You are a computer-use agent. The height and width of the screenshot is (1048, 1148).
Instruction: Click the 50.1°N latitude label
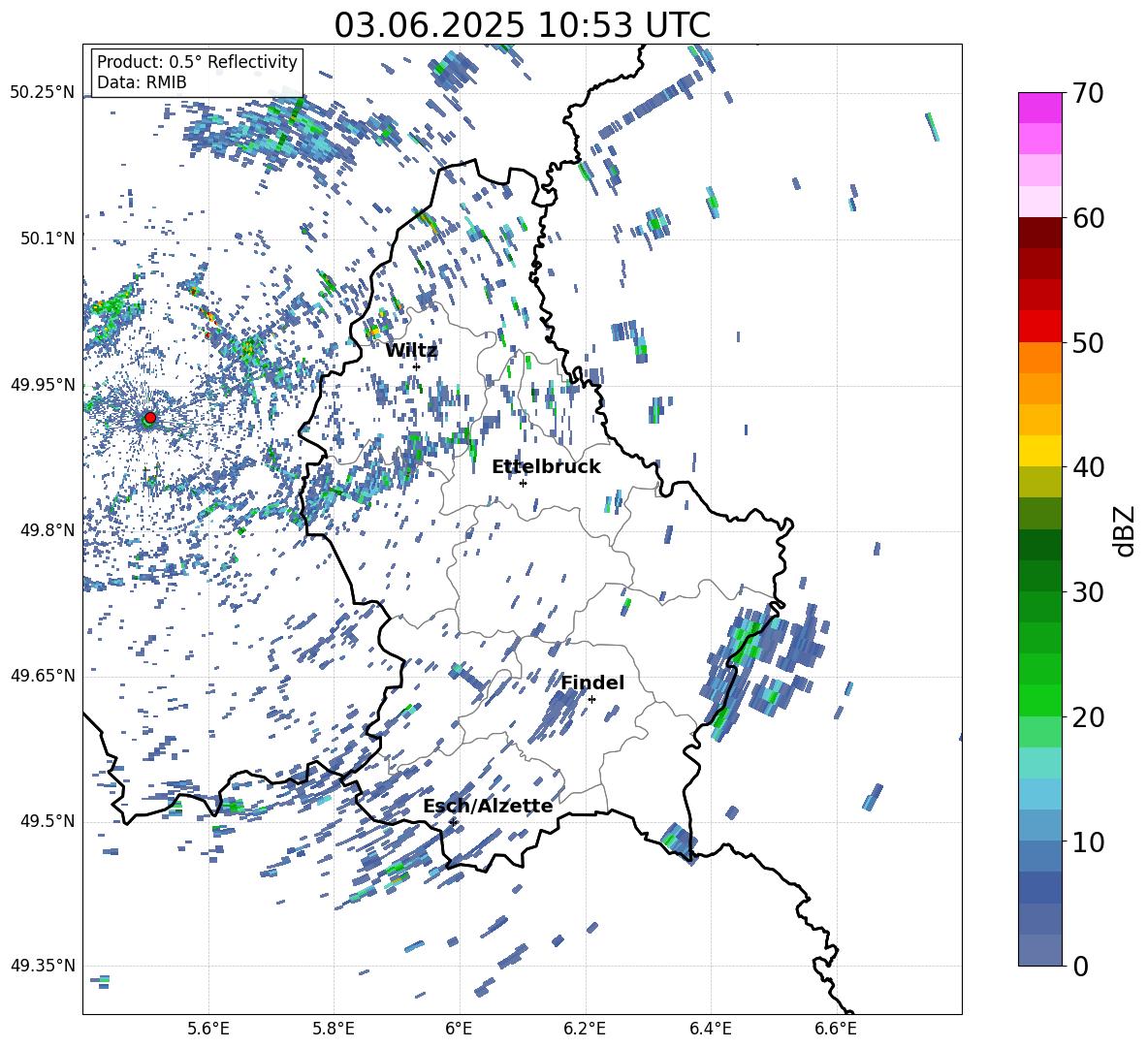click(47, 238)
